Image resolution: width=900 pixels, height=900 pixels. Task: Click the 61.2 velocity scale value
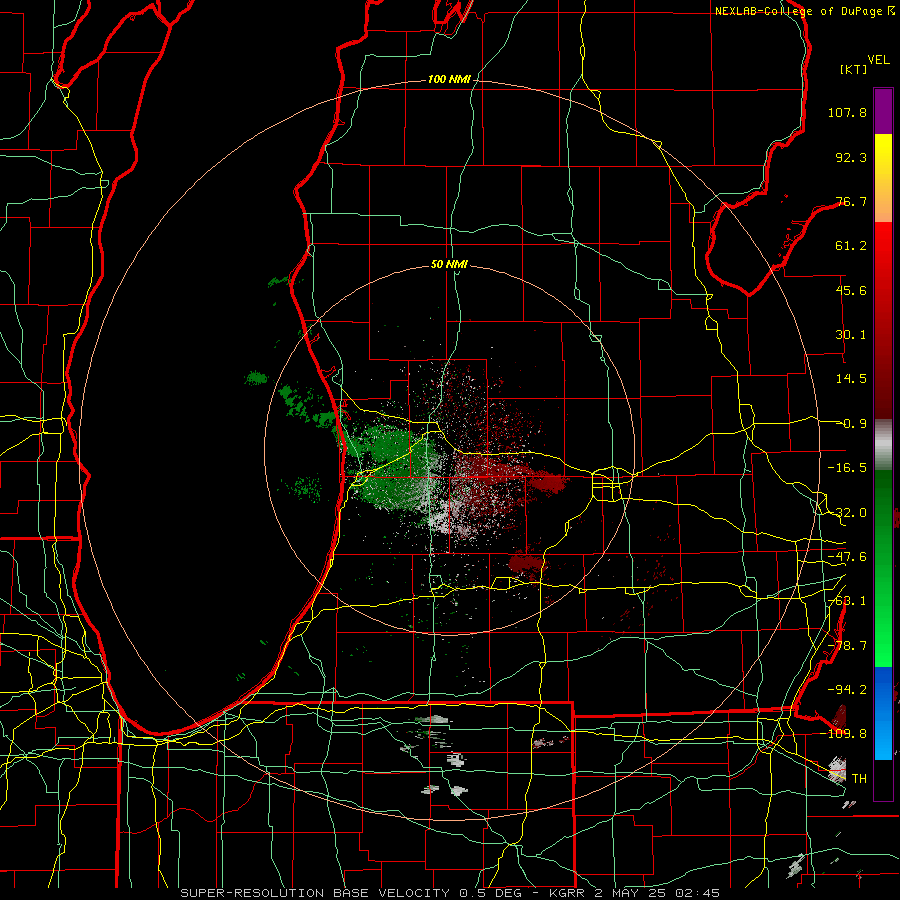(851, 246)
